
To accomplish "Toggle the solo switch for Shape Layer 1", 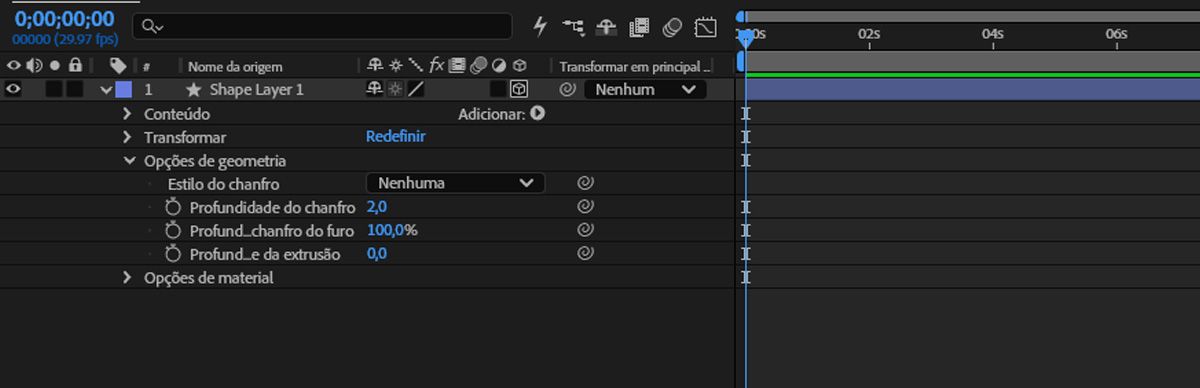I will (x=54, y=89).
